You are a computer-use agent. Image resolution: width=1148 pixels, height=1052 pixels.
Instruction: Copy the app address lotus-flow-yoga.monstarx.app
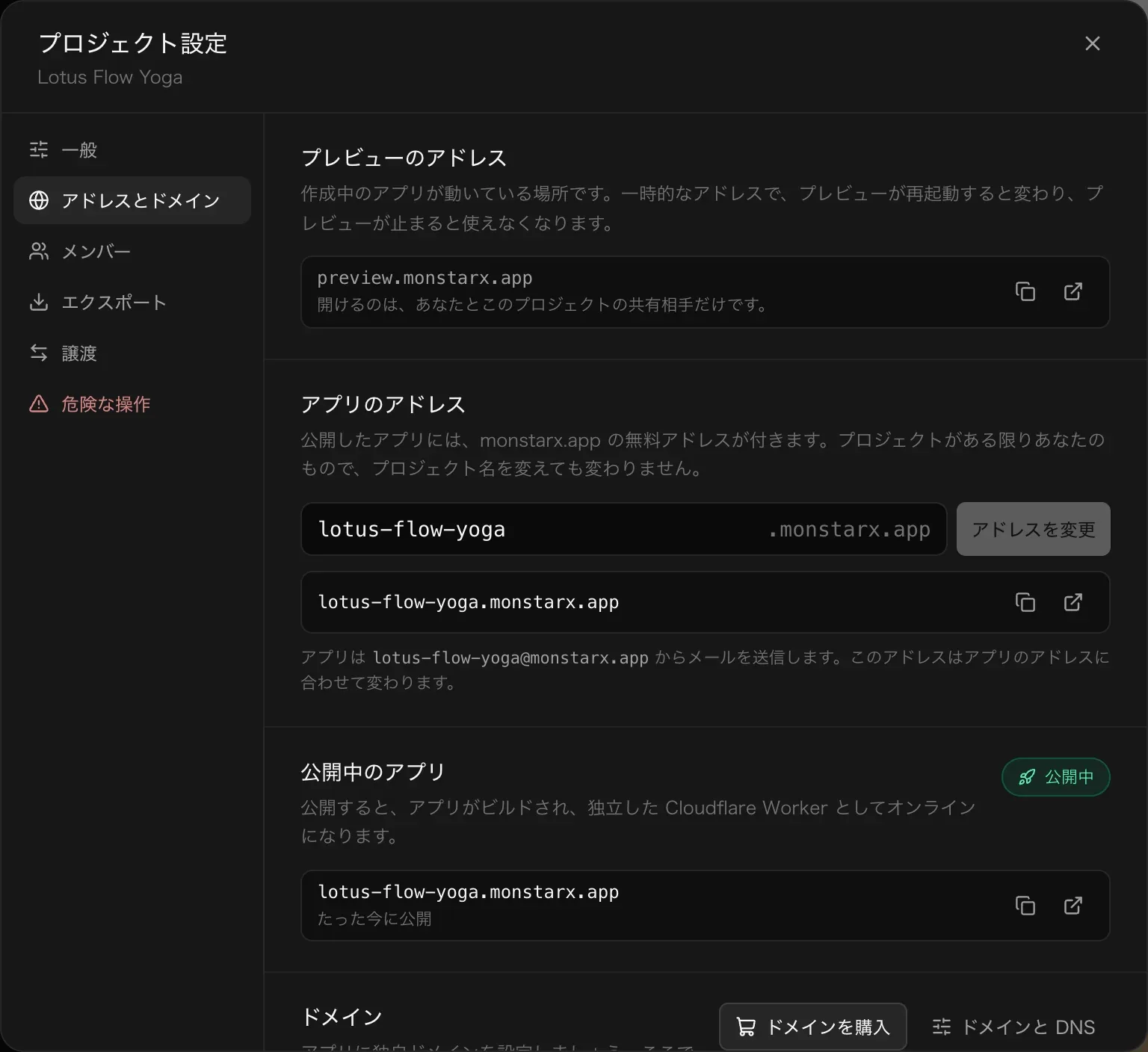coord(1025,602)
